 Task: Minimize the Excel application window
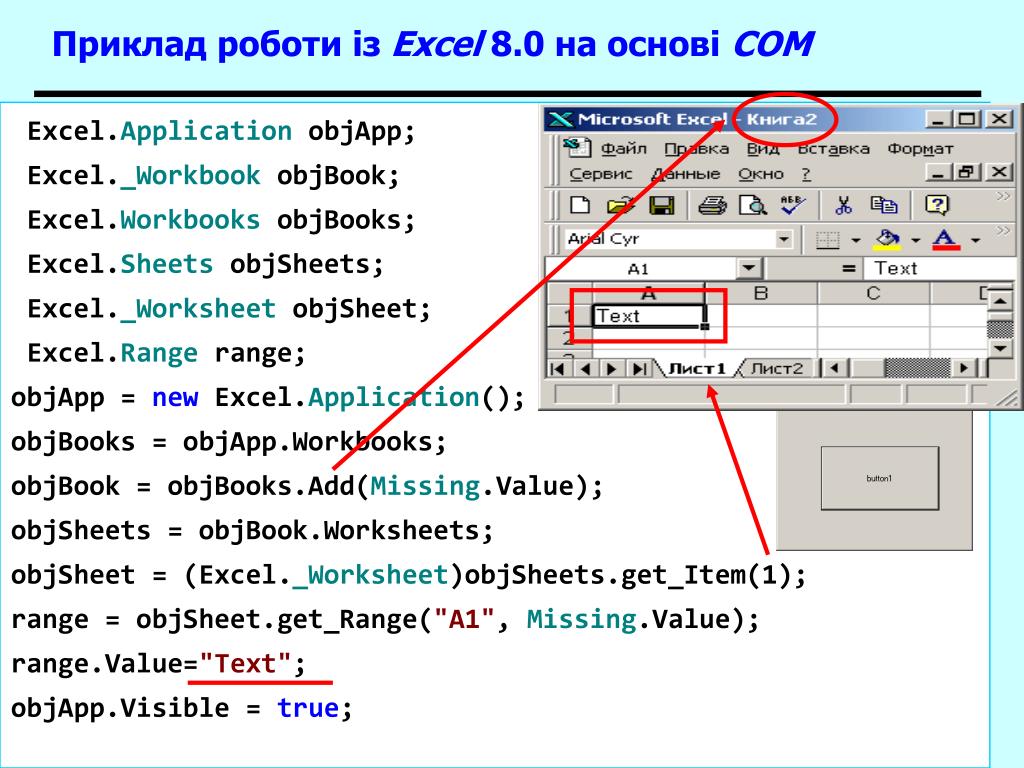click(x=938, y=120)
